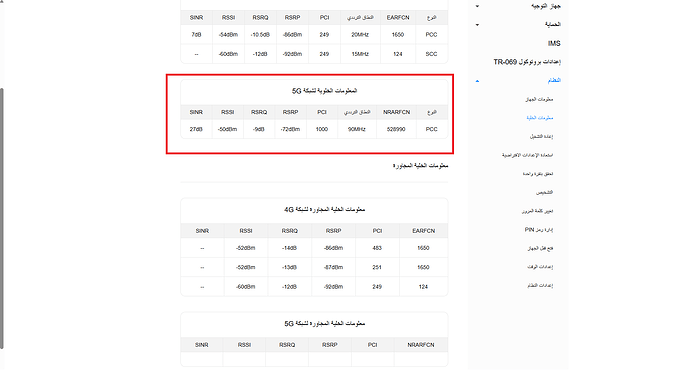Open استعادة الإعدادات الافتراضية restore page

[528, 155]
